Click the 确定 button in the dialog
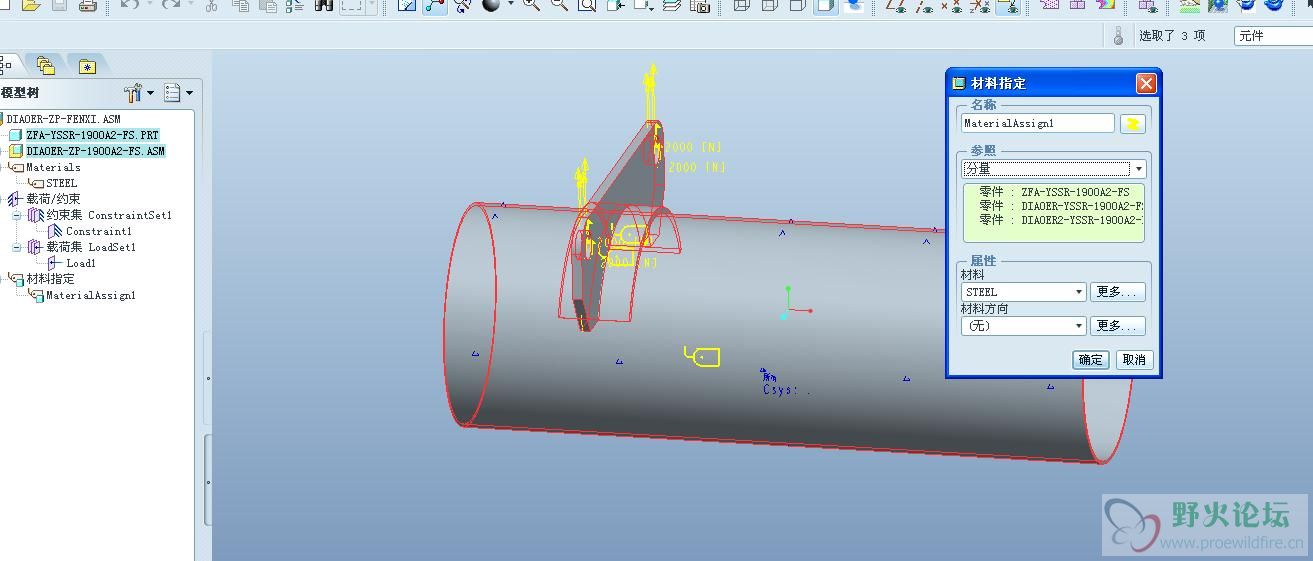The width and height of the screenshot is (1313, 561). pyautogui.click(x=1091, y=360)
